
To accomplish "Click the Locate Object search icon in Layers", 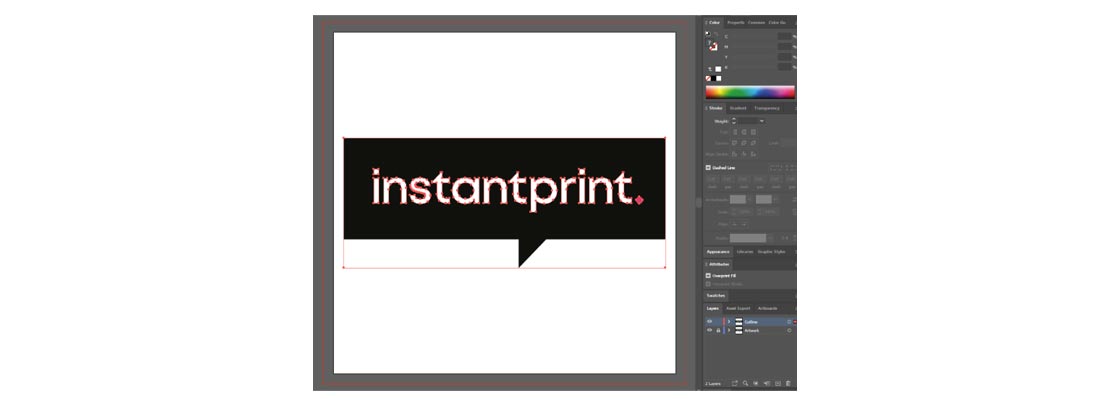I will pyautogui.click(x=745, y=383).
